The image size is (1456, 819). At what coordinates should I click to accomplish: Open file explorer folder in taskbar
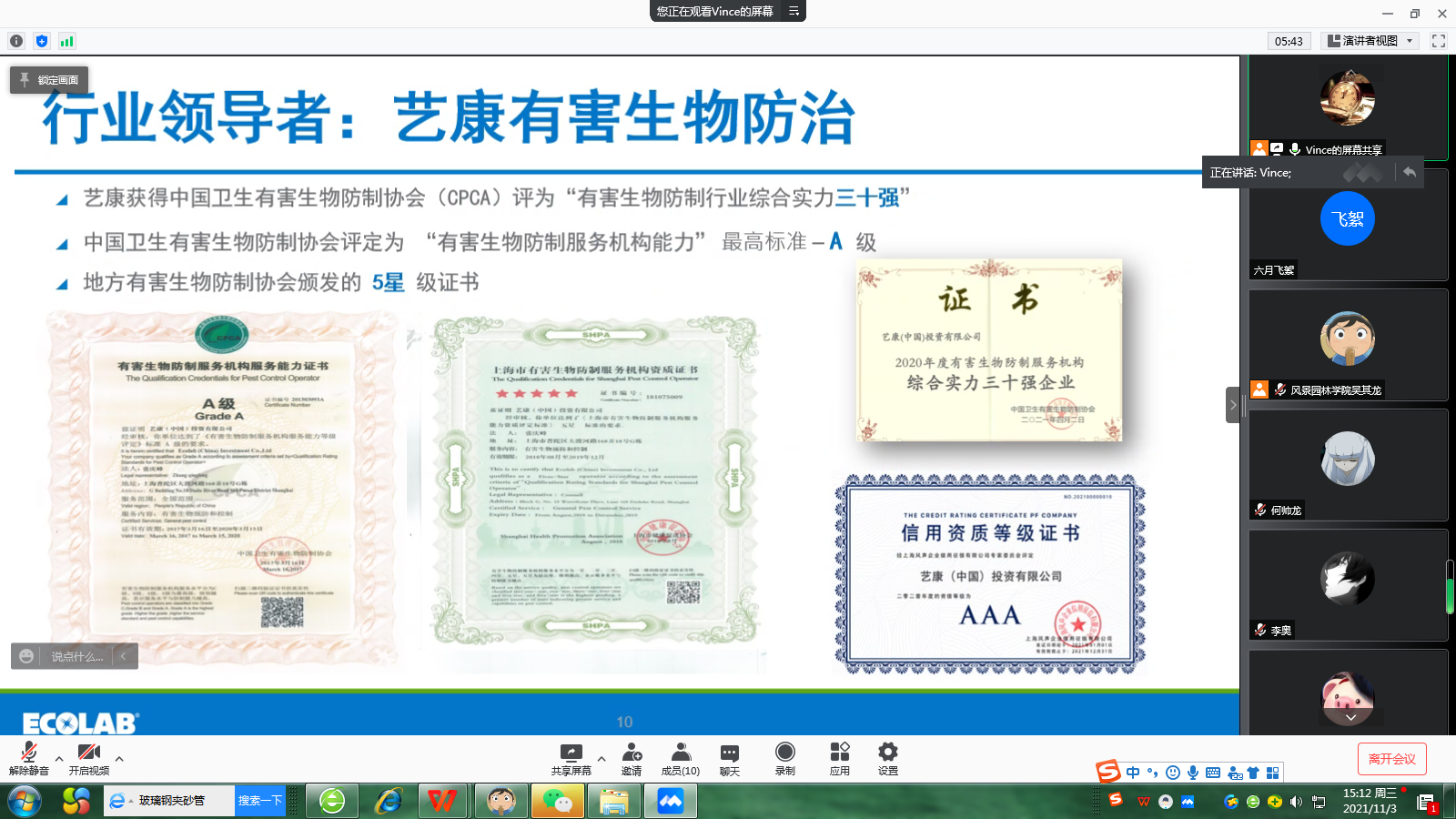[x=614, y=801]
